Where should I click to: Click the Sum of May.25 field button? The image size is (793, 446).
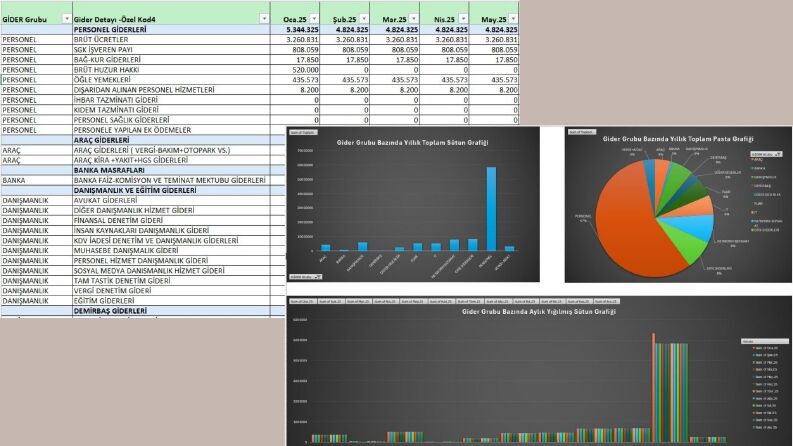tap(413, 301)
